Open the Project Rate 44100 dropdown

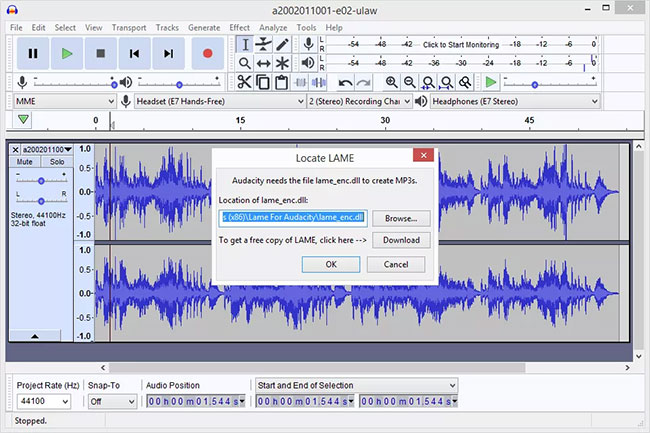tap(44, 401)
